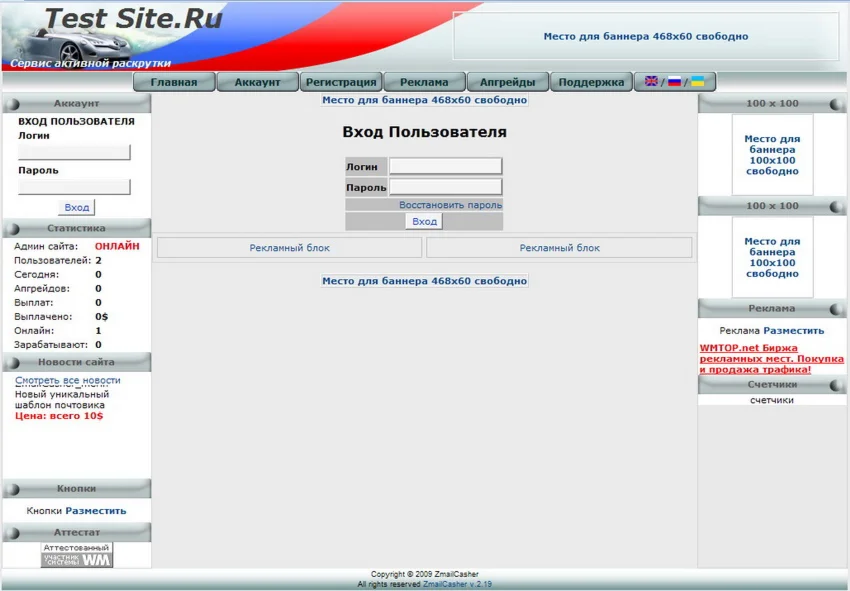Click banner placeholder above Вход Пользователя heading
850x591 pixels.
click(424, 100)
